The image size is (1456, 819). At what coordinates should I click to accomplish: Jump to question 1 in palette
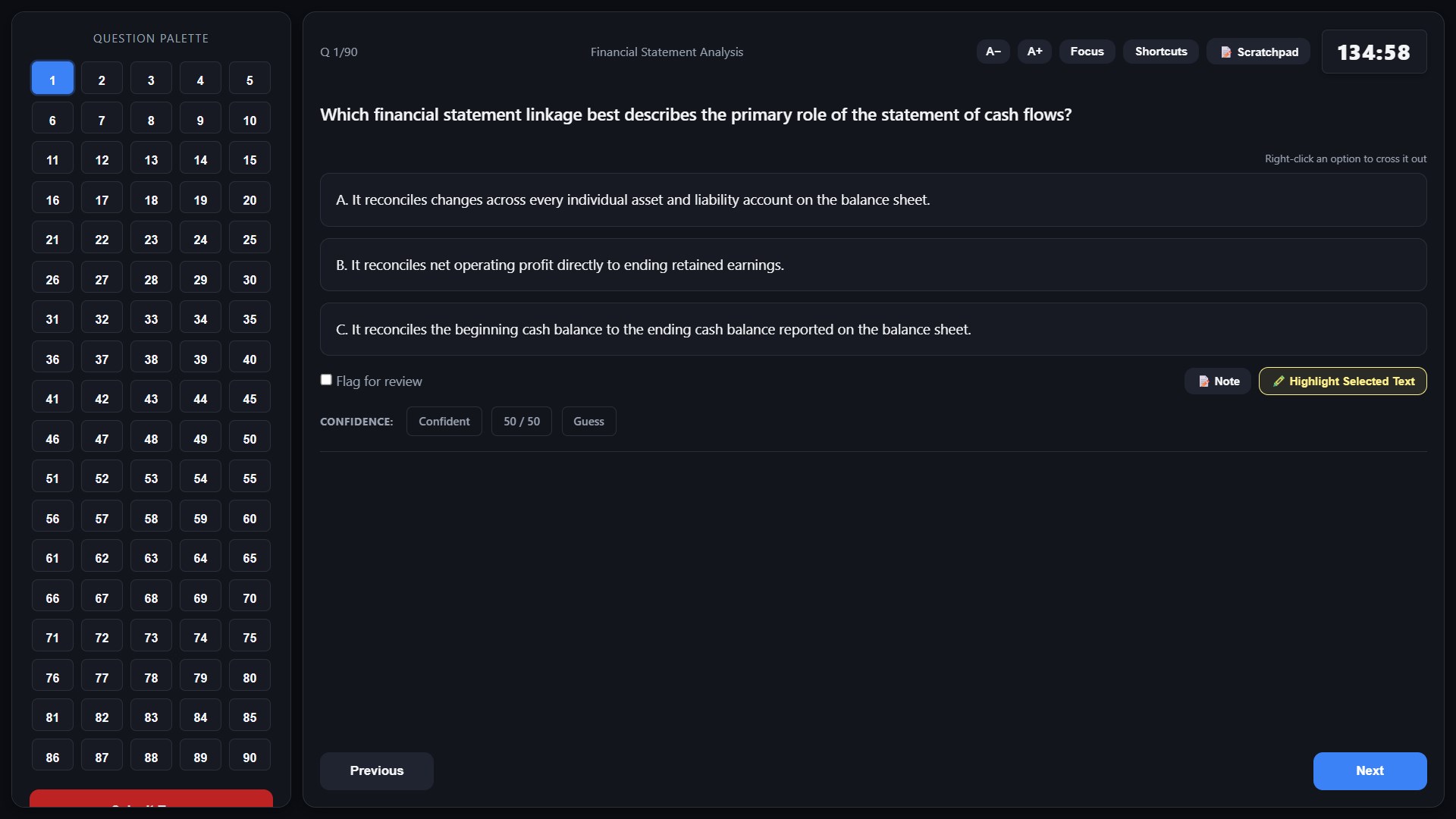[52, 79]
